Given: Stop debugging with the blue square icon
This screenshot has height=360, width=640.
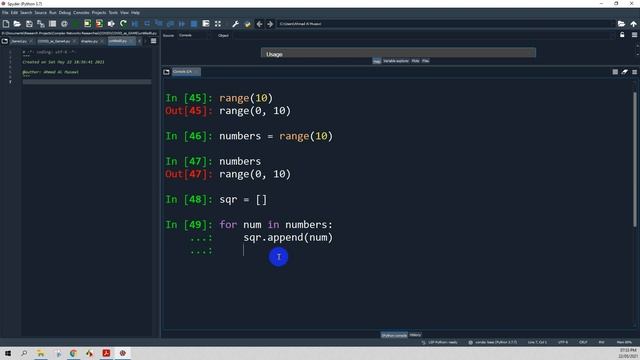Looking at the screenshot, I should click(194, 24).
